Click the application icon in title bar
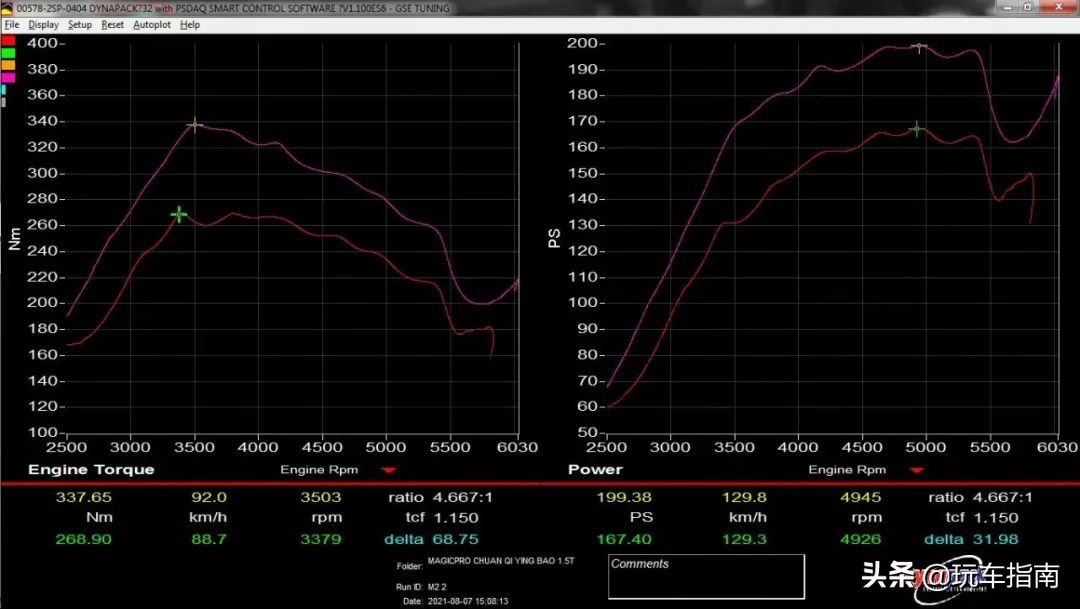1080x609 pixels. [x=7, y=8]
